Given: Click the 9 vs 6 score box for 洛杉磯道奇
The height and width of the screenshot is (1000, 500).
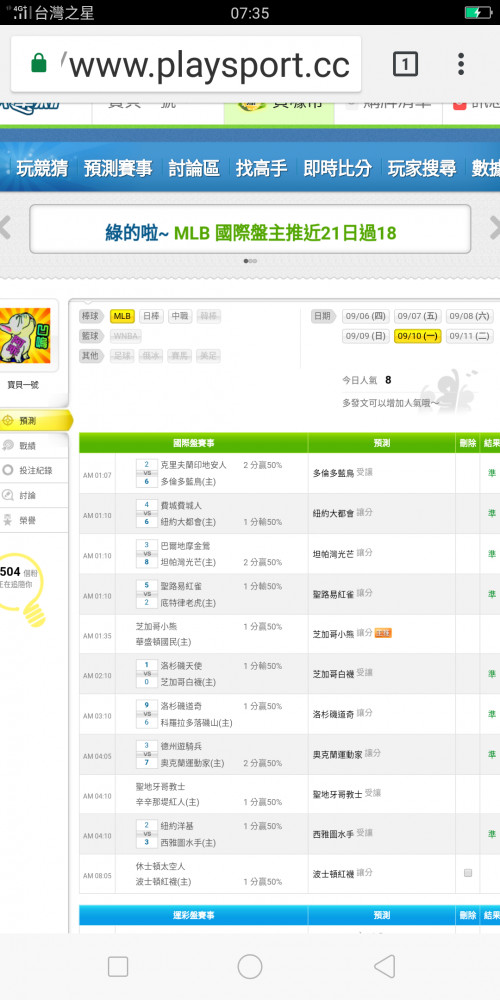Looking at the screenshot, I should [147, 714].
